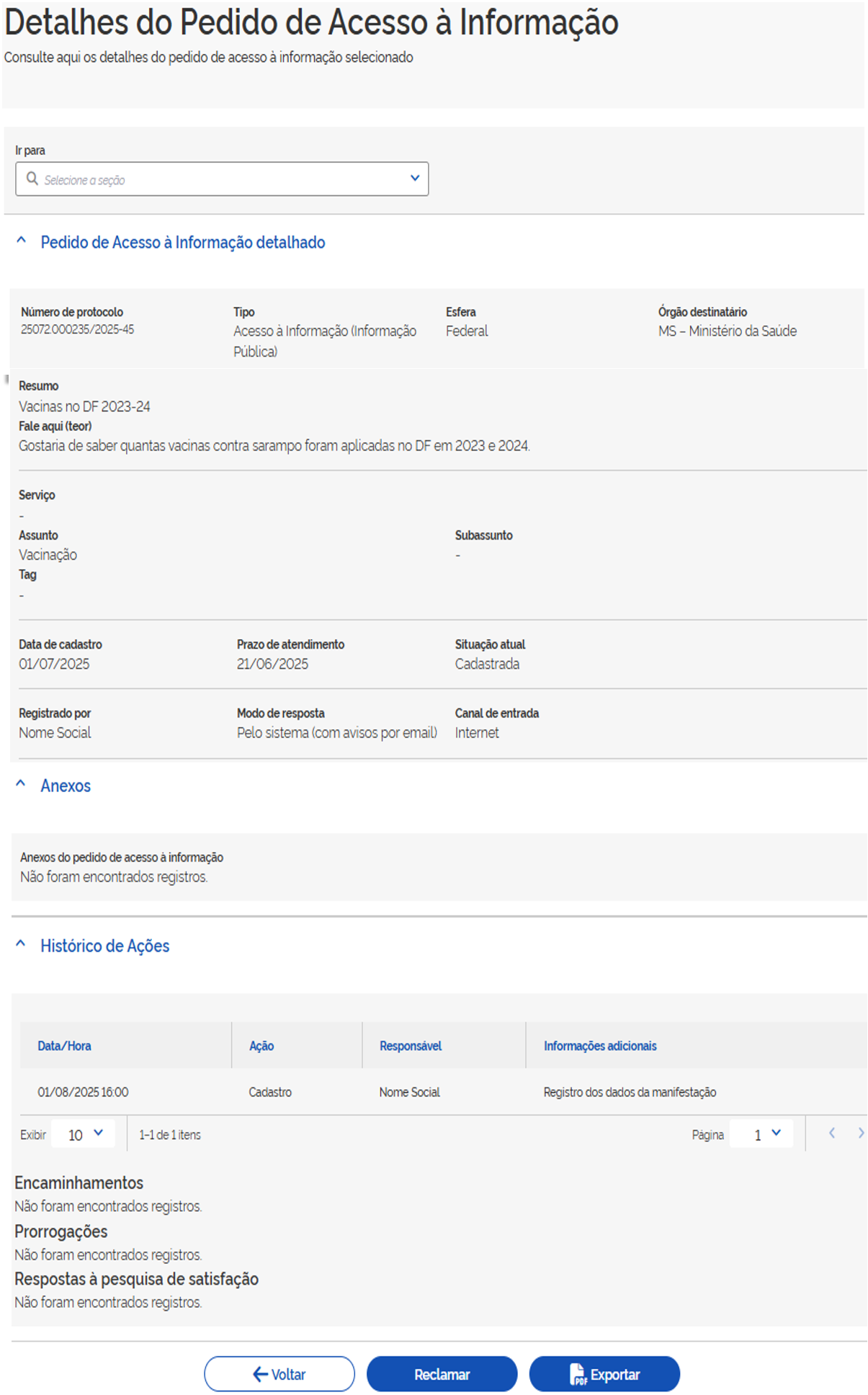Export the request with the Exportar PDF button
Screen dimensions: 868x1395
pos(604,1374)
